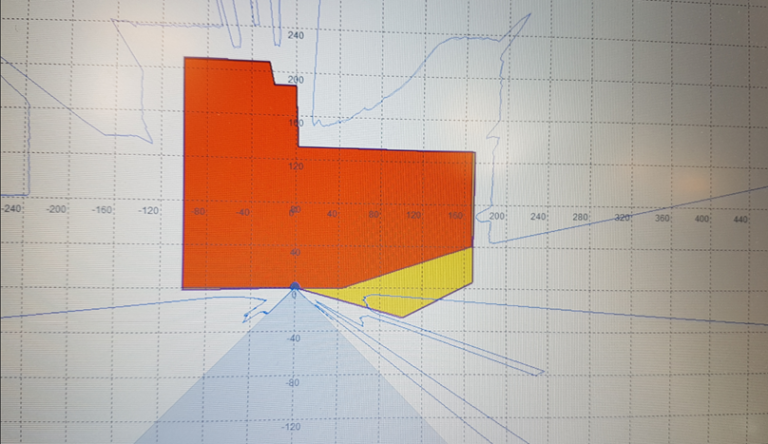Select the red protective field area
The image size is (768, 444).
pos(330,200)
